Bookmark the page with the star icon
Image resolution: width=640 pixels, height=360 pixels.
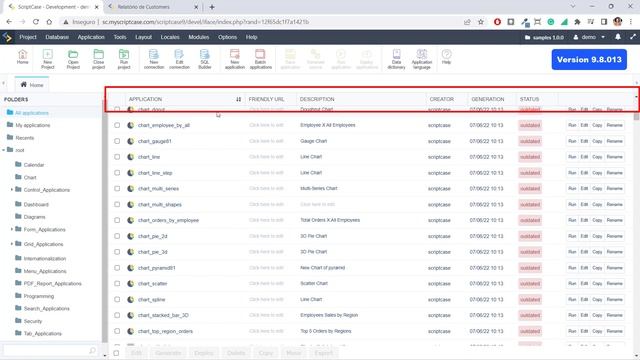coord(481,22)
